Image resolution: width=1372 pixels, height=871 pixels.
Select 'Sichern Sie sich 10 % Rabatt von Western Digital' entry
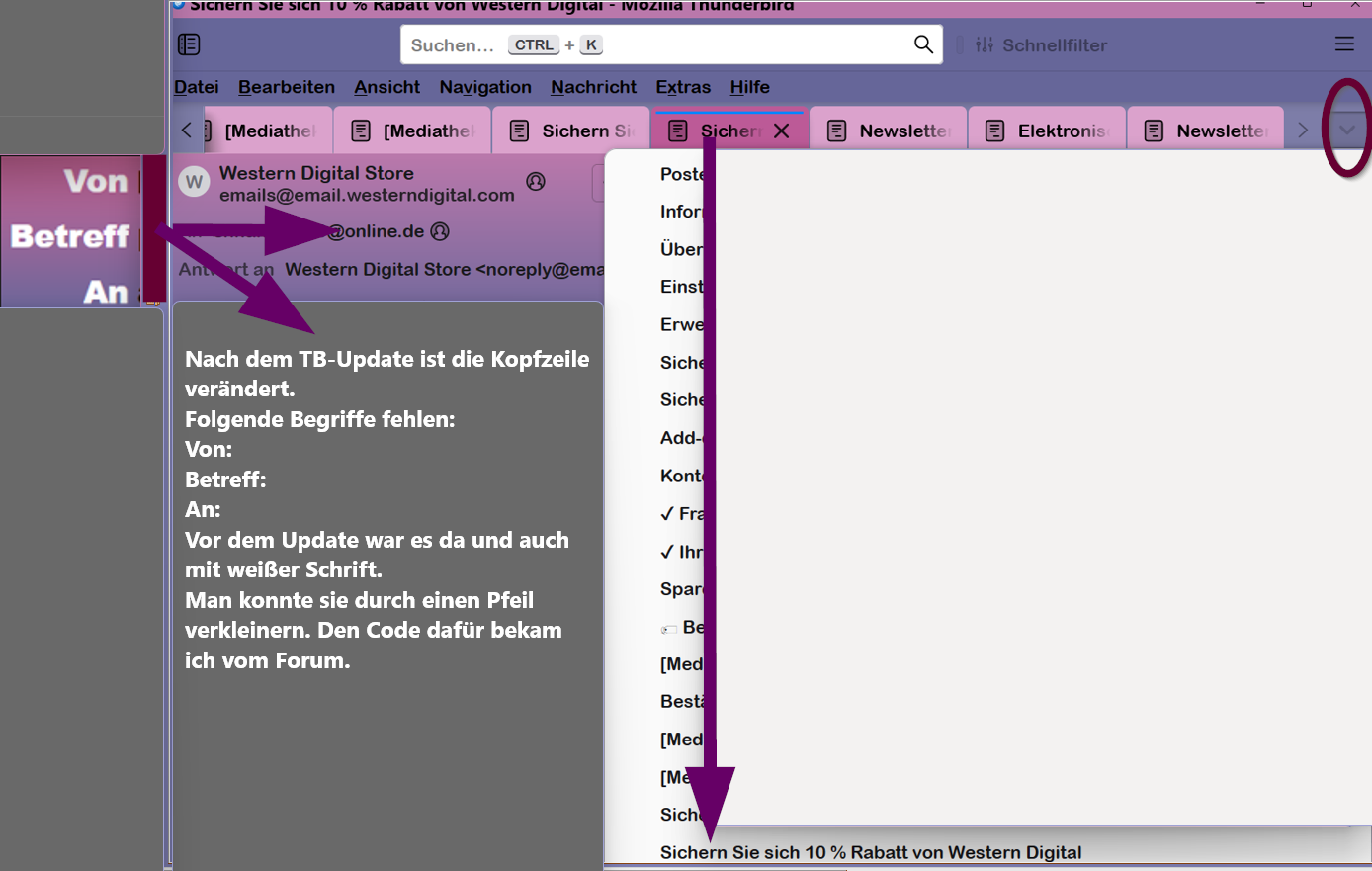point(871,852)
